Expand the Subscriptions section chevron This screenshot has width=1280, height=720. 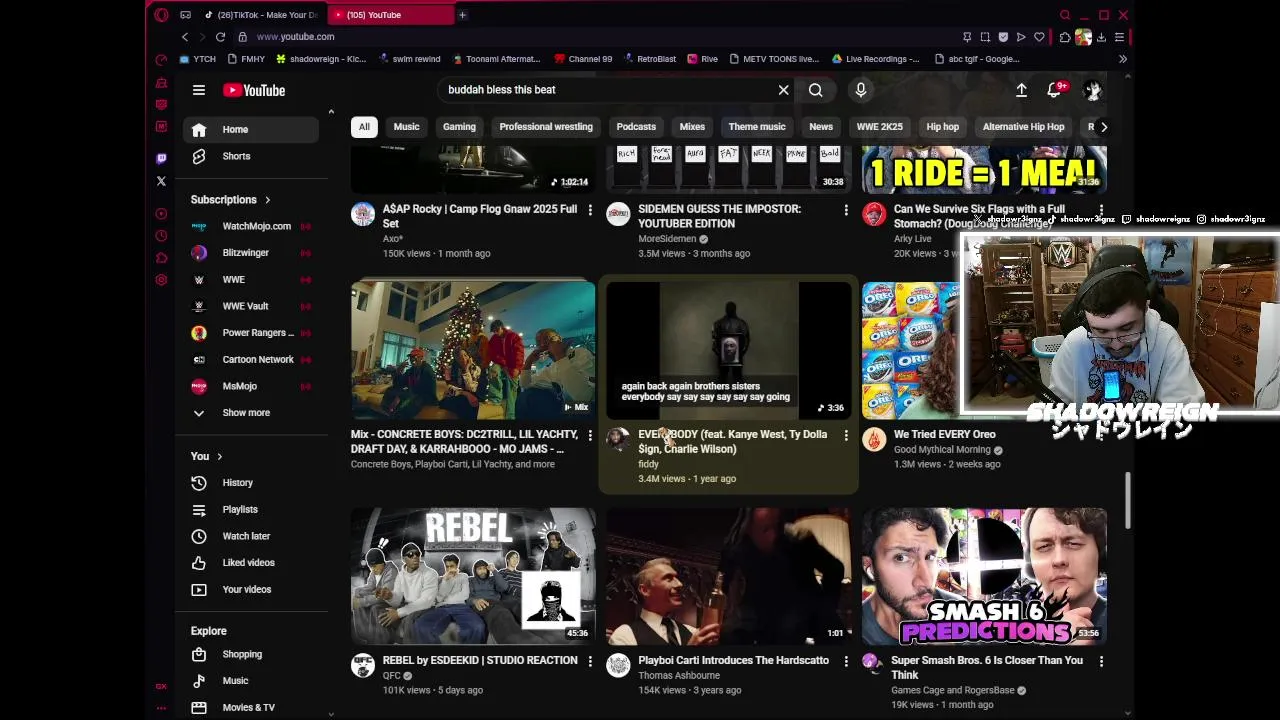267,200
